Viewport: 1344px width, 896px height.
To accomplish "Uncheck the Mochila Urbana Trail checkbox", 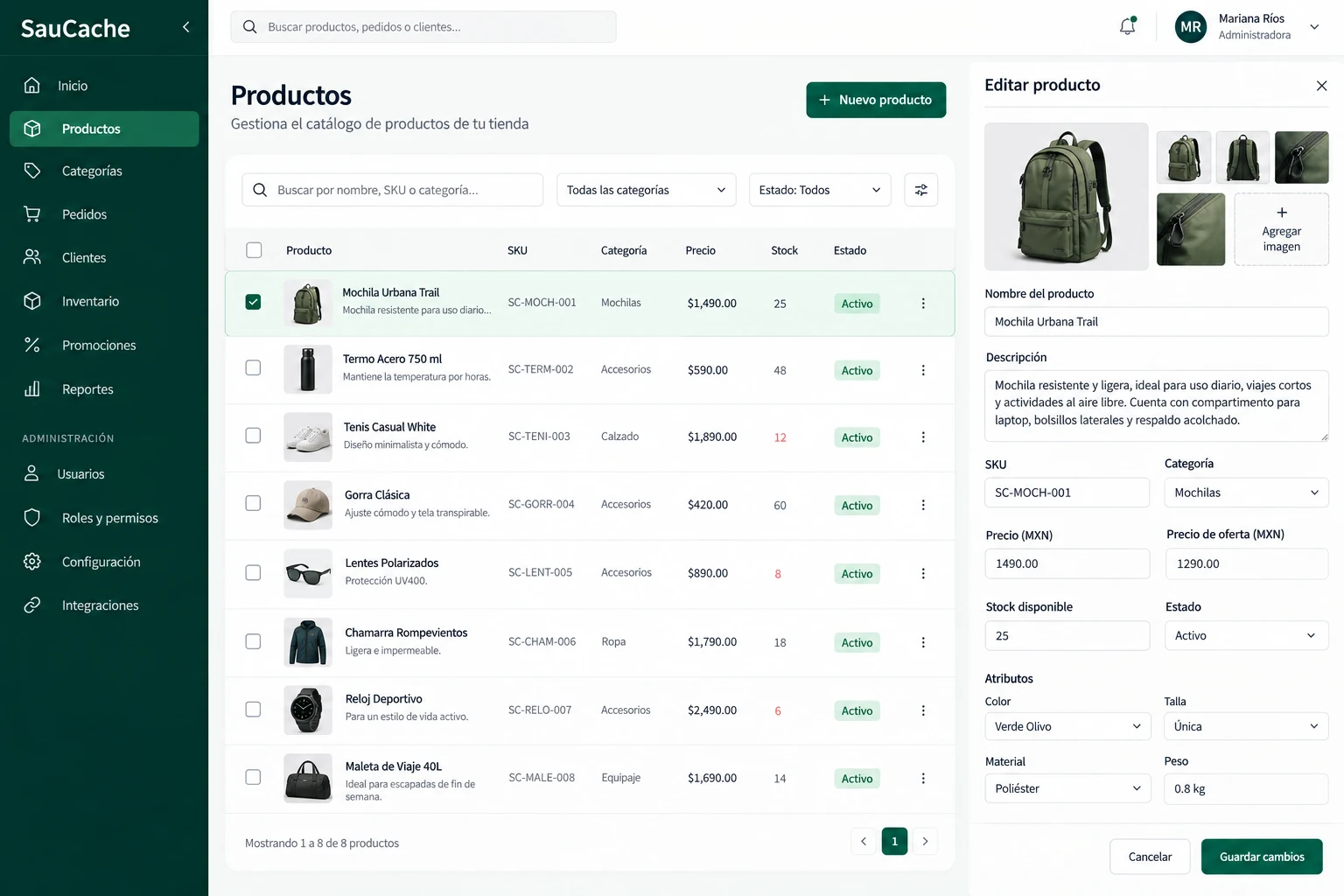I will click(253, 302).
